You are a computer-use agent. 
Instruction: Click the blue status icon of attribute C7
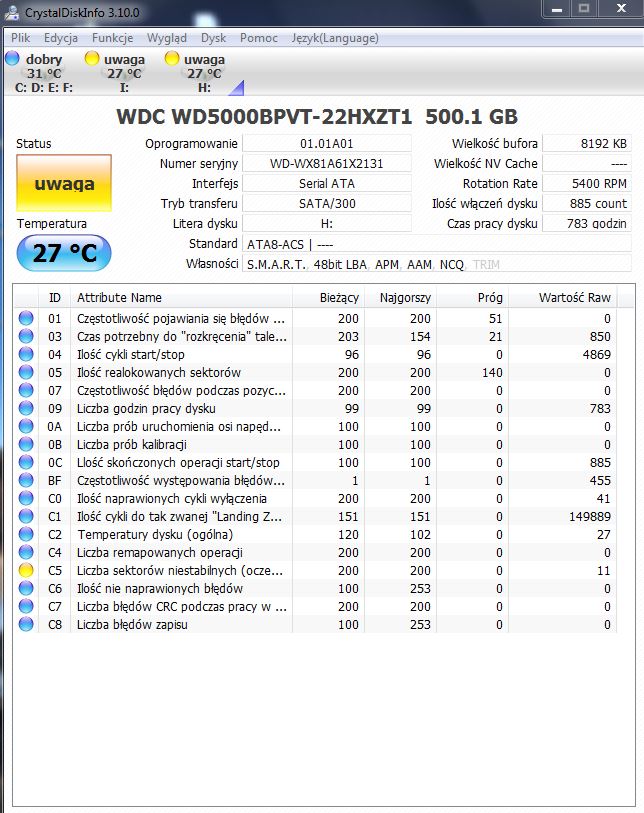pos(26,606)
